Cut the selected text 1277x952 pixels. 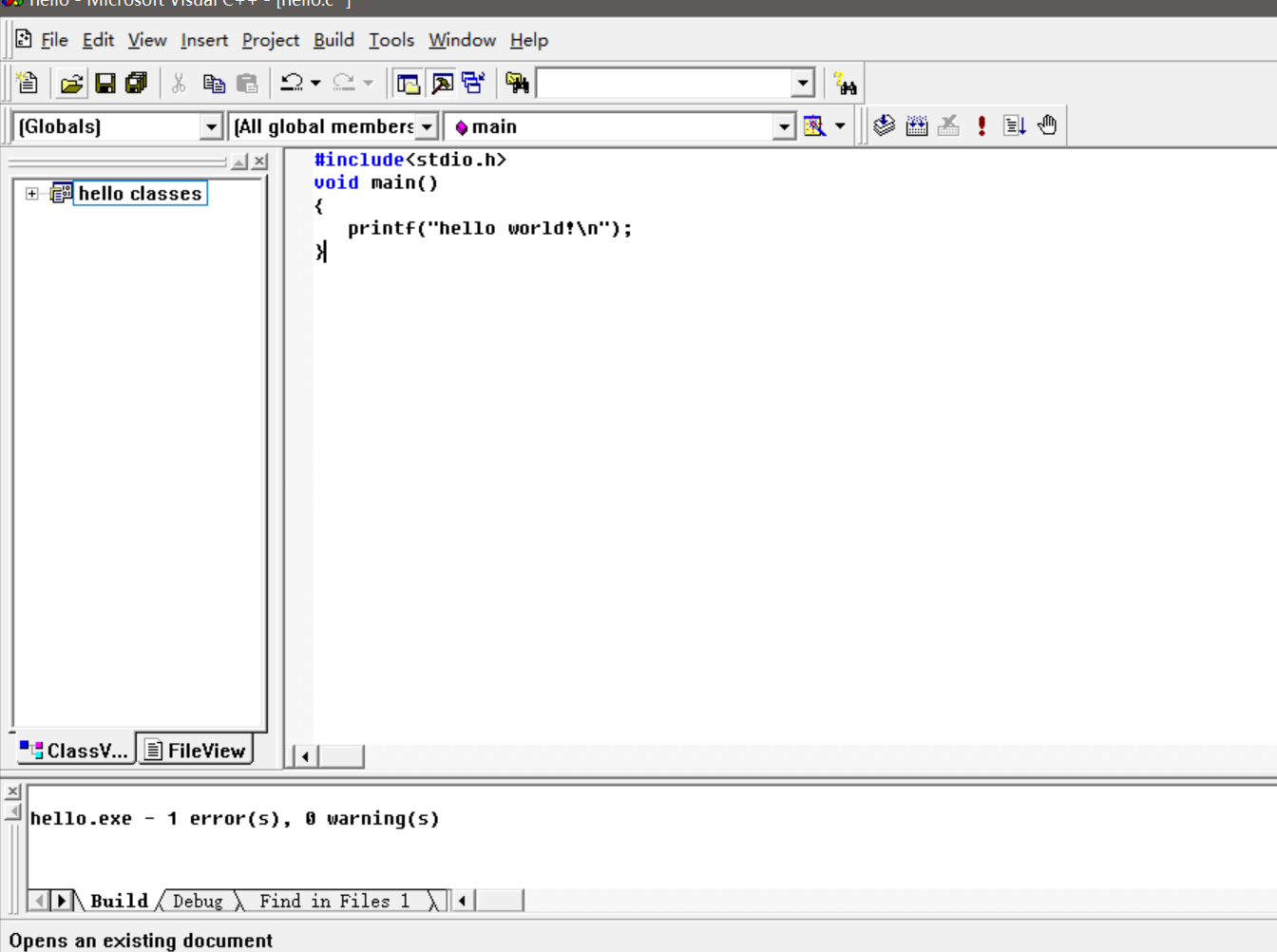tap(179, 84)
